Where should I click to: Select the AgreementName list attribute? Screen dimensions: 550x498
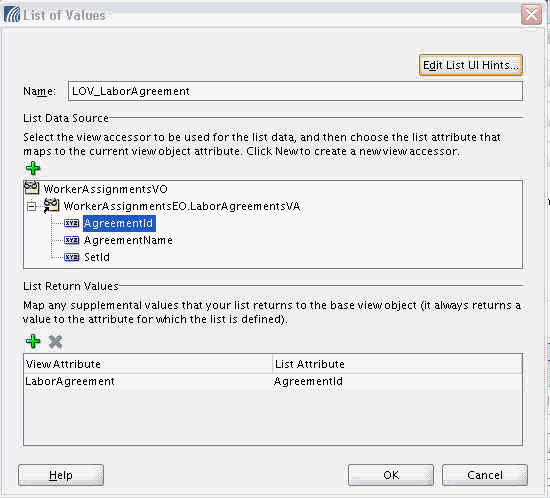tap(128, 240)
